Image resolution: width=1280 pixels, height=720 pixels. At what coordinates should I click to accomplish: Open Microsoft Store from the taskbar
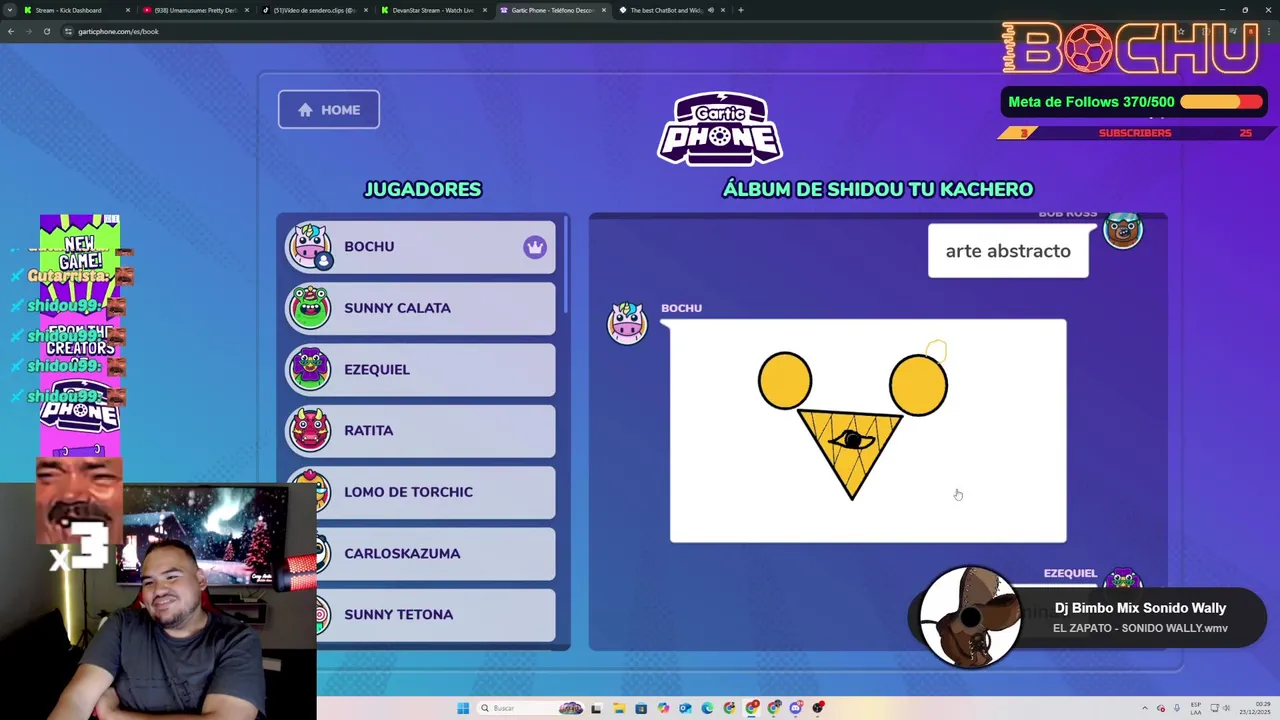(641, 708)
